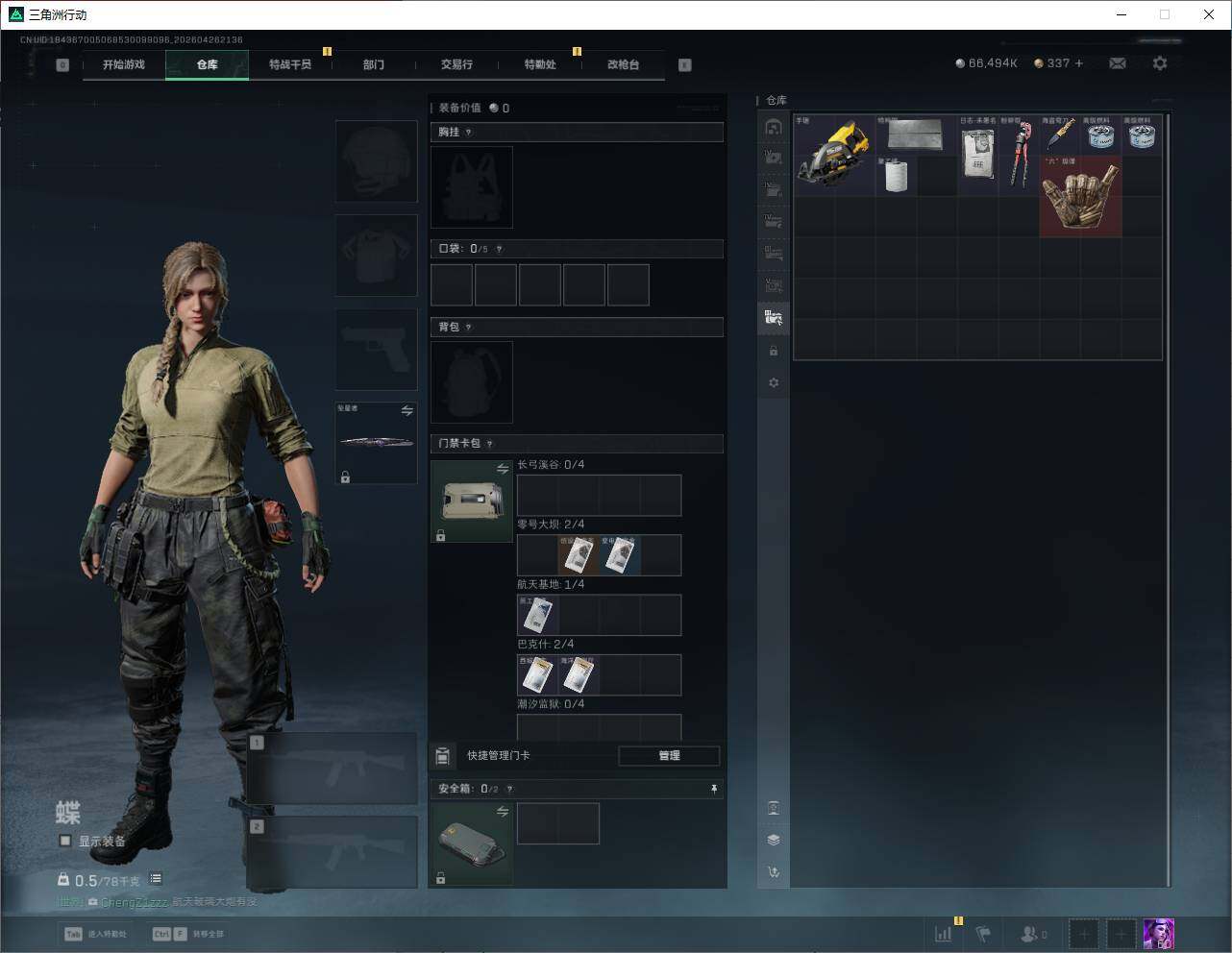This screenshot has width=1232, height=953.
Task: Select the equipped melee knife slot
Action: 377,443
